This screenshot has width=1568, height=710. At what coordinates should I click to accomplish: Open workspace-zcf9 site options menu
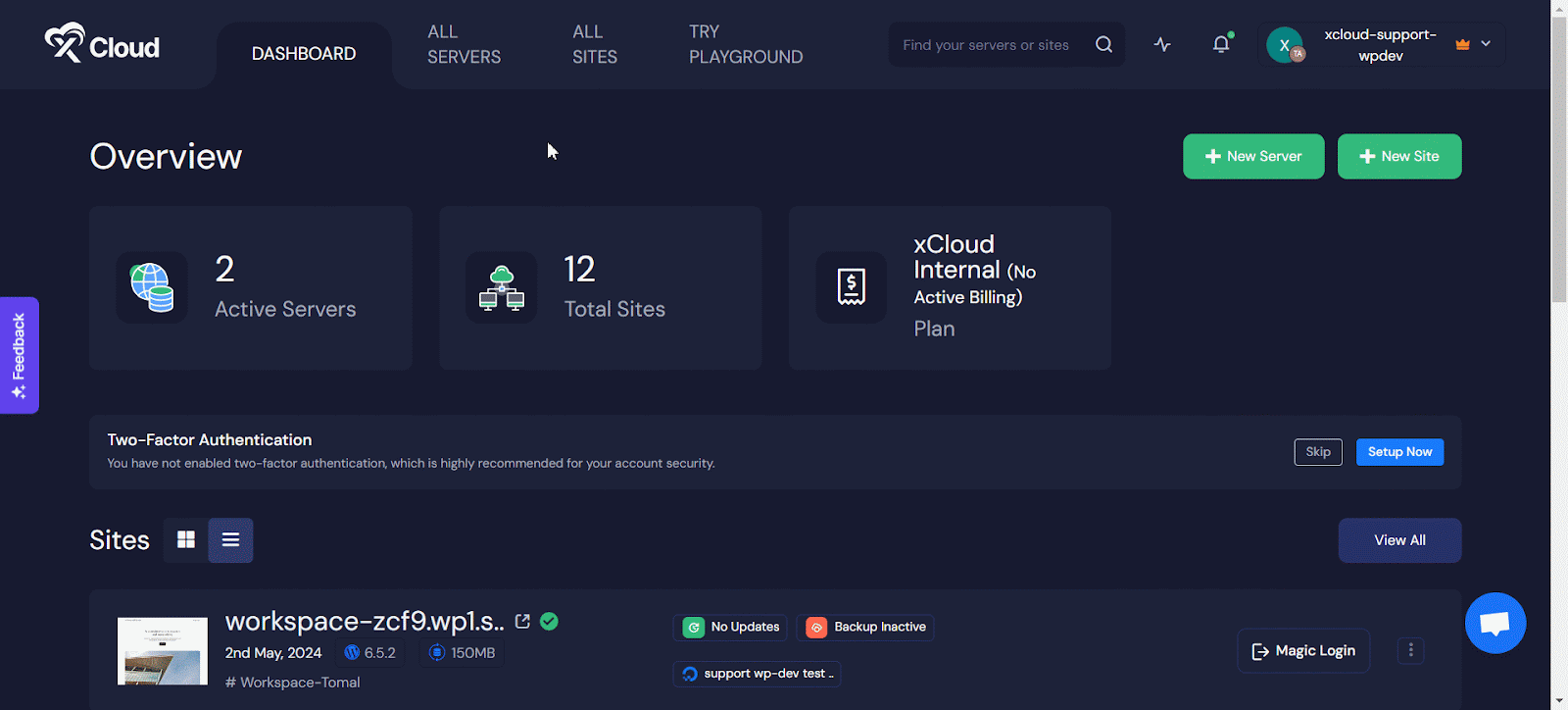tap(1410, 650)
